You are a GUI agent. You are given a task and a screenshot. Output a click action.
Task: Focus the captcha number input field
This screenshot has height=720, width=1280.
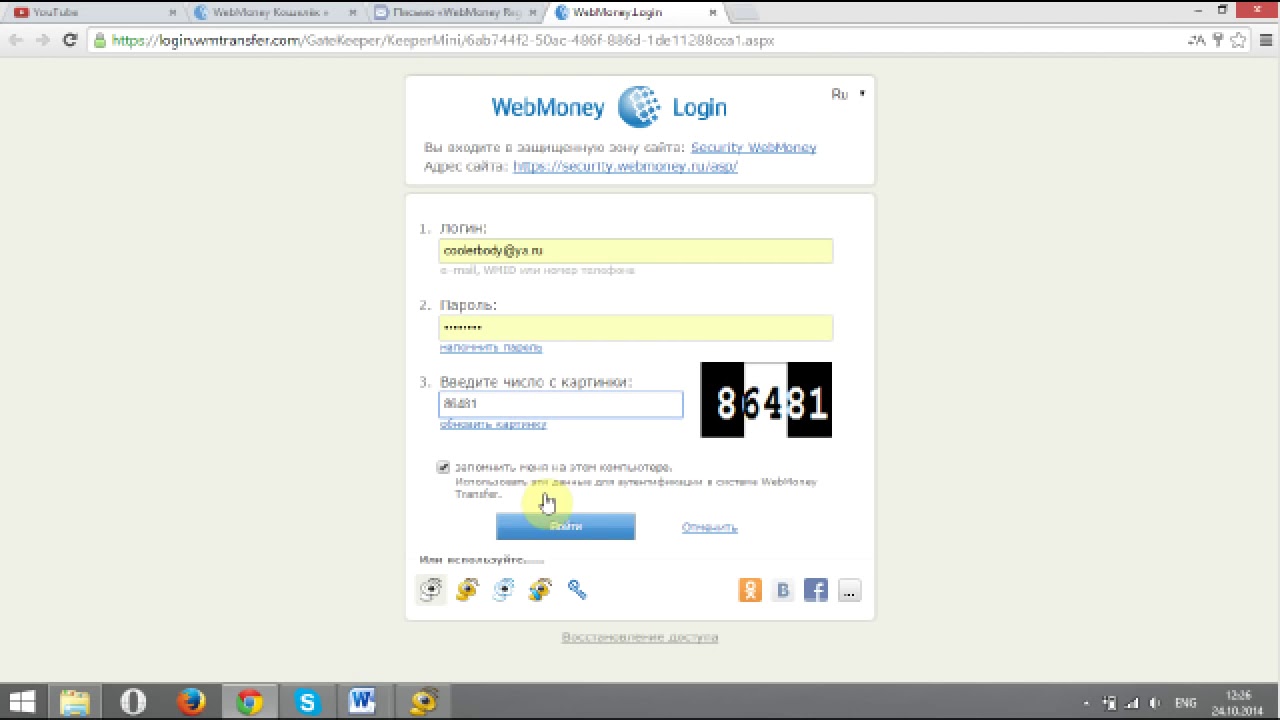pyautogui.click(x=561, y=404)
